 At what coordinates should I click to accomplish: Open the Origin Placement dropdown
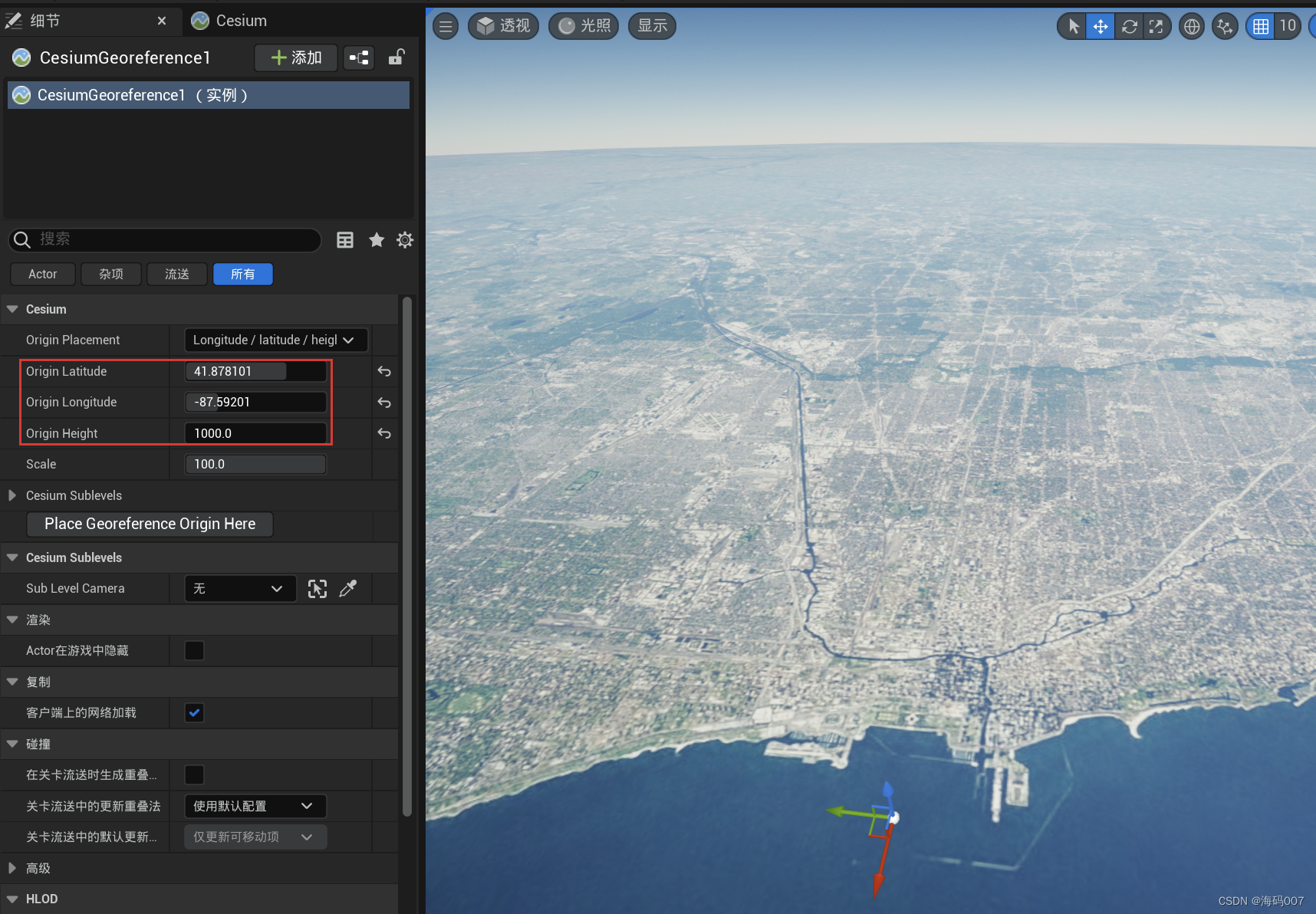276,340
